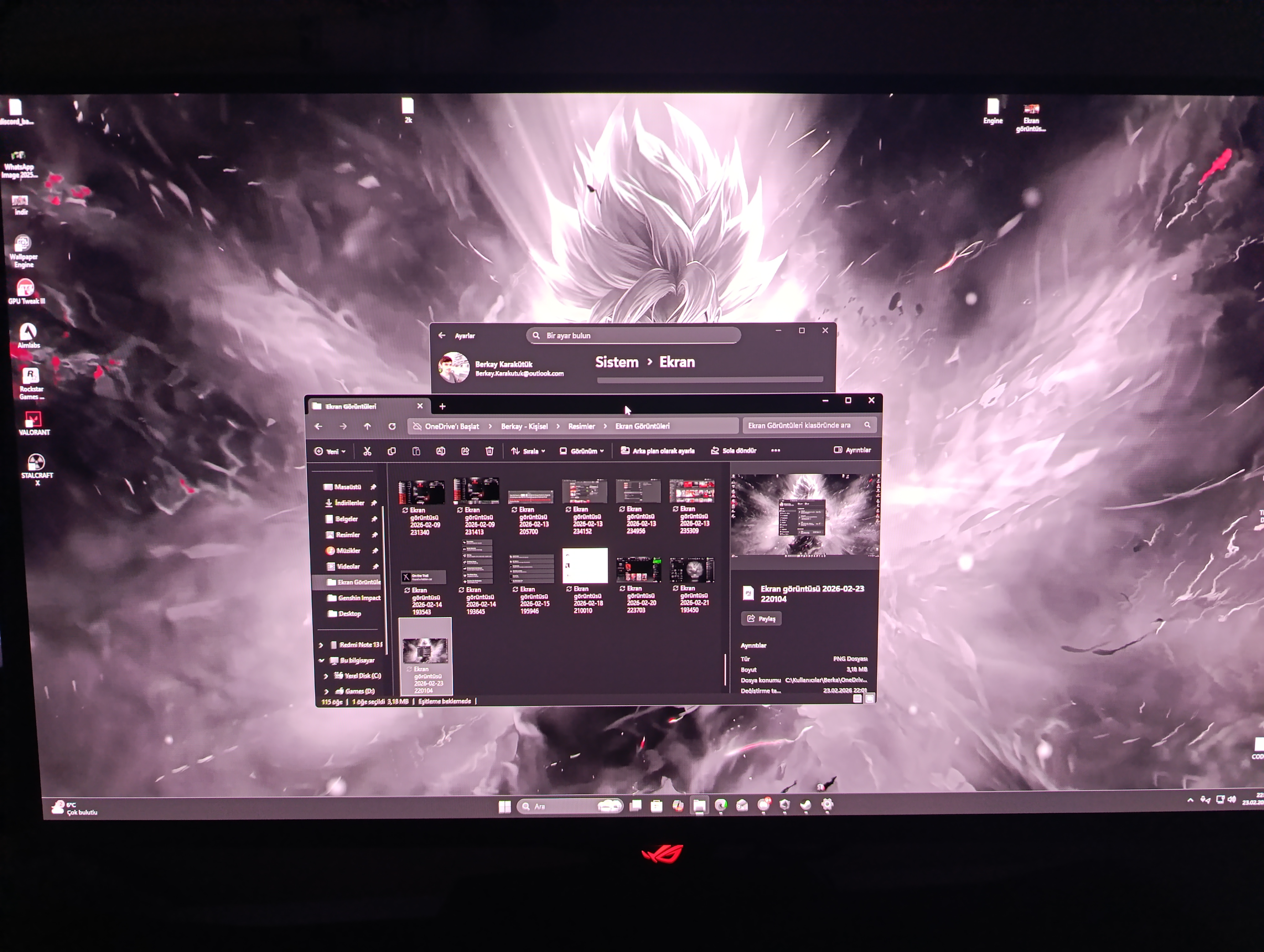Click the Ekran Görüntüleri klasöründe ara field

click(809, 425)
